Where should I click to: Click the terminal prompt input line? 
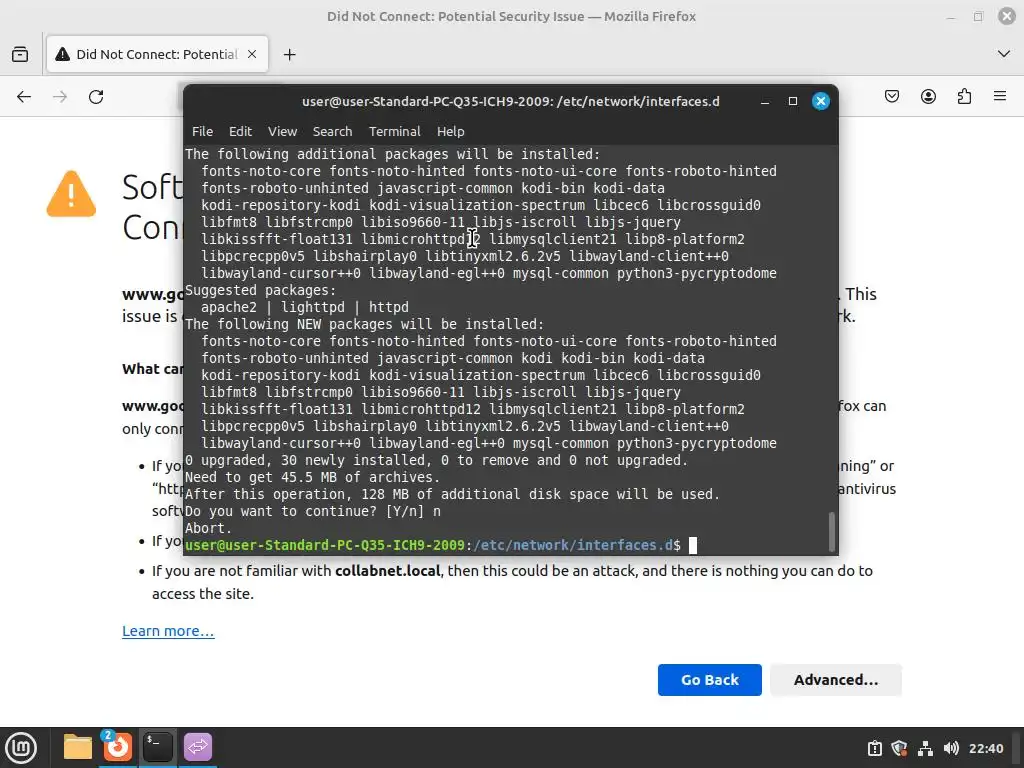point(441,545)
